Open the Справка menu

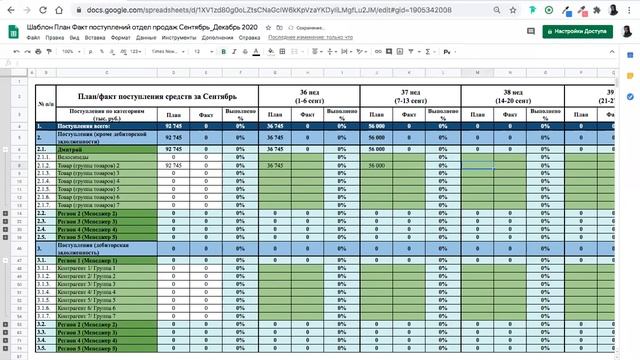pyautogui.click(x=249, y=38)
